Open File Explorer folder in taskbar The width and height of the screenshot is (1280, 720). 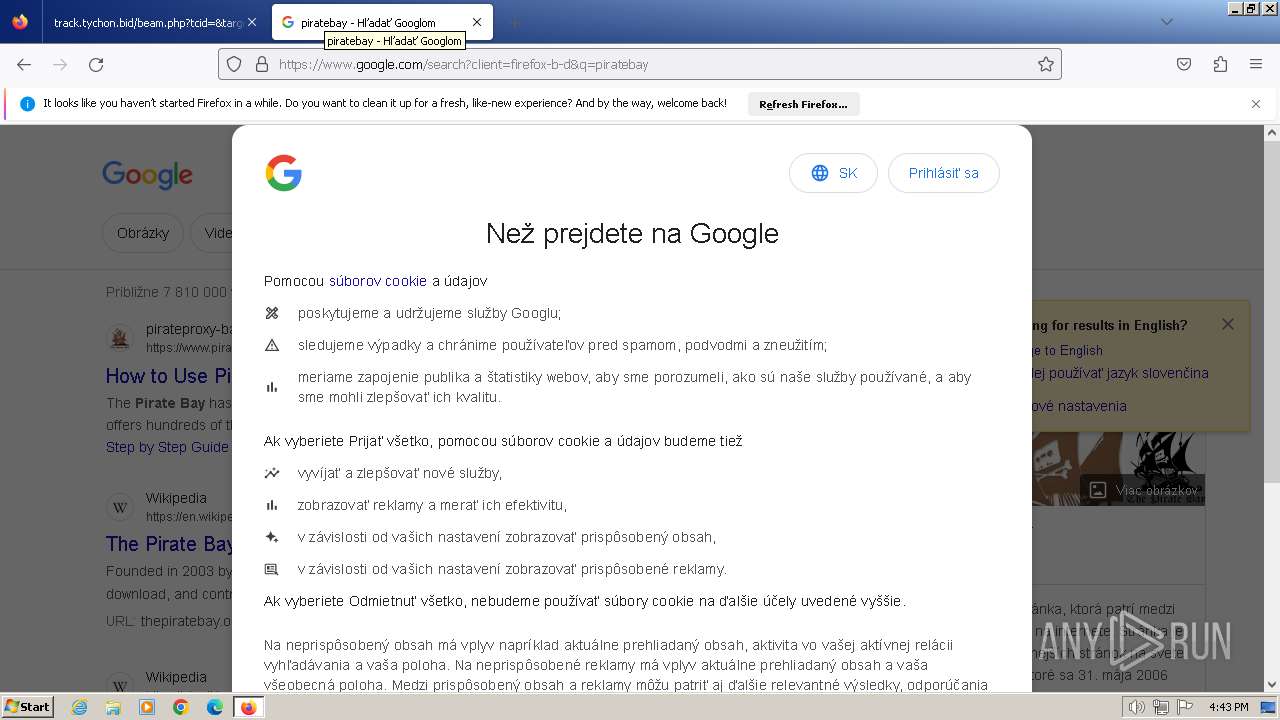pos(113,707)
